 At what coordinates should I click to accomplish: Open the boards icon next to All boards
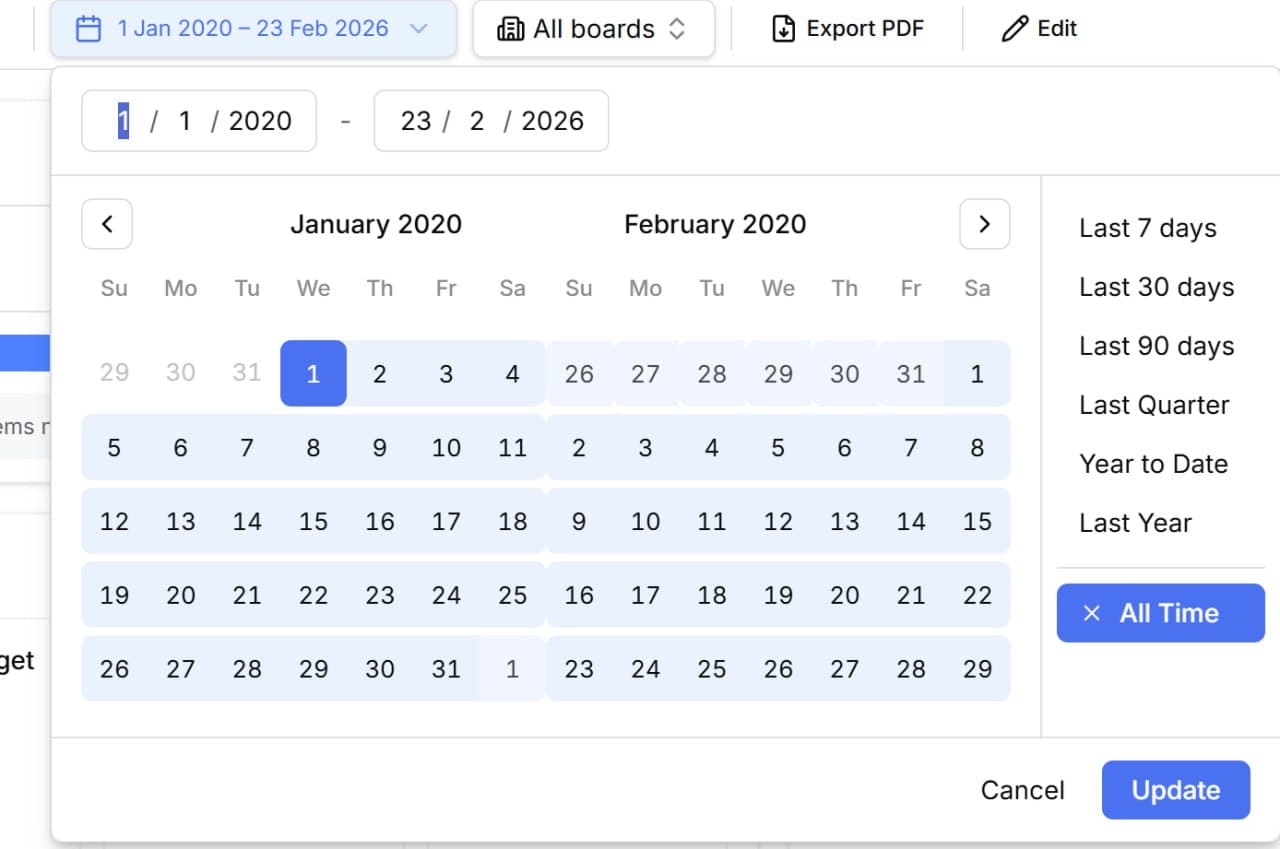click(511, 29)
